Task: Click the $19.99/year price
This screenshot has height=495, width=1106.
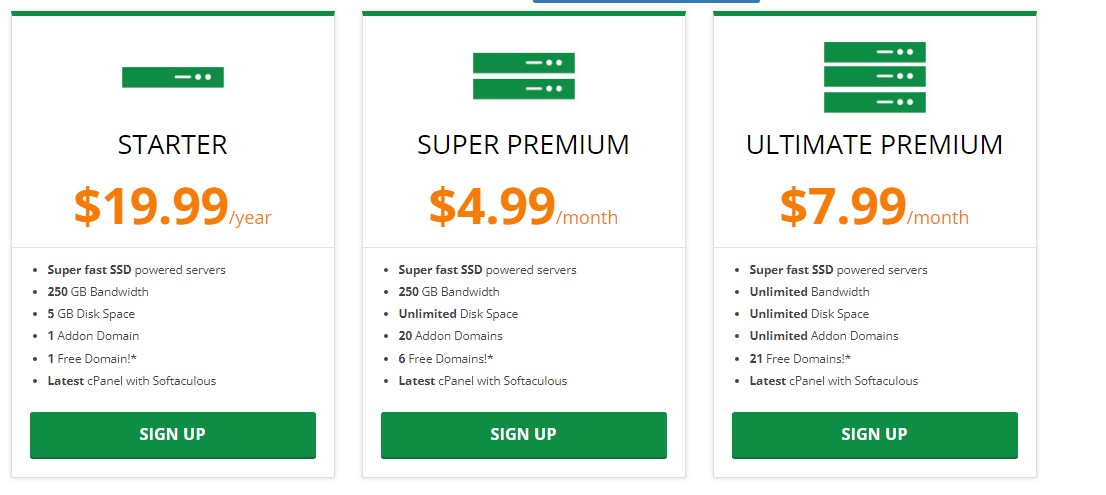Action: [x=173, y=207]
